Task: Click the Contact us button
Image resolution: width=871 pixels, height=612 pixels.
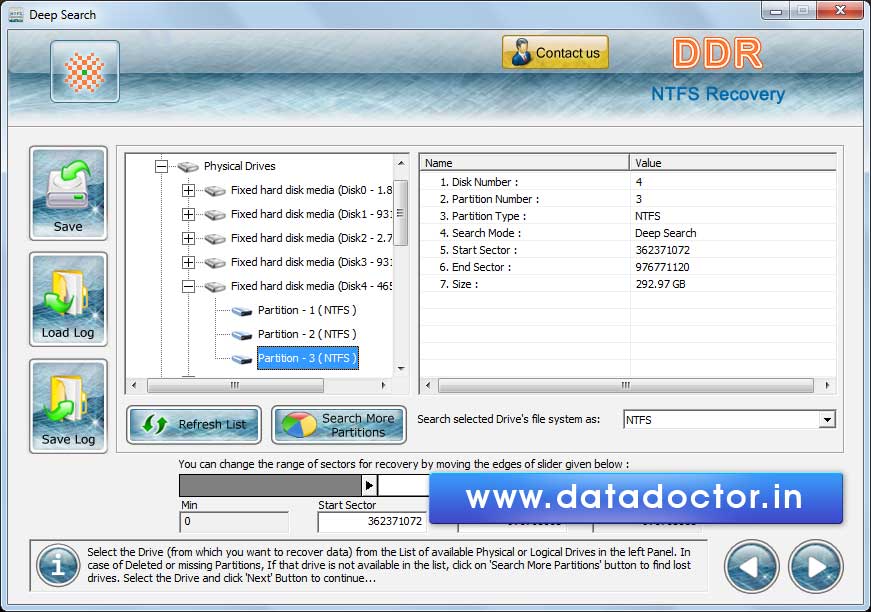Action: (555, 53)
